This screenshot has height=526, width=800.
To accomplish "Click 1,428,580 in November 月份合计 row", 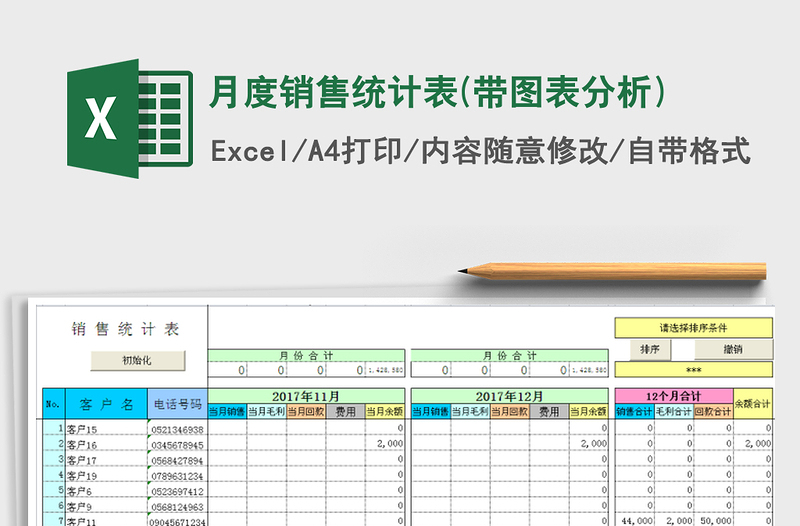I will tap(385, 370).
